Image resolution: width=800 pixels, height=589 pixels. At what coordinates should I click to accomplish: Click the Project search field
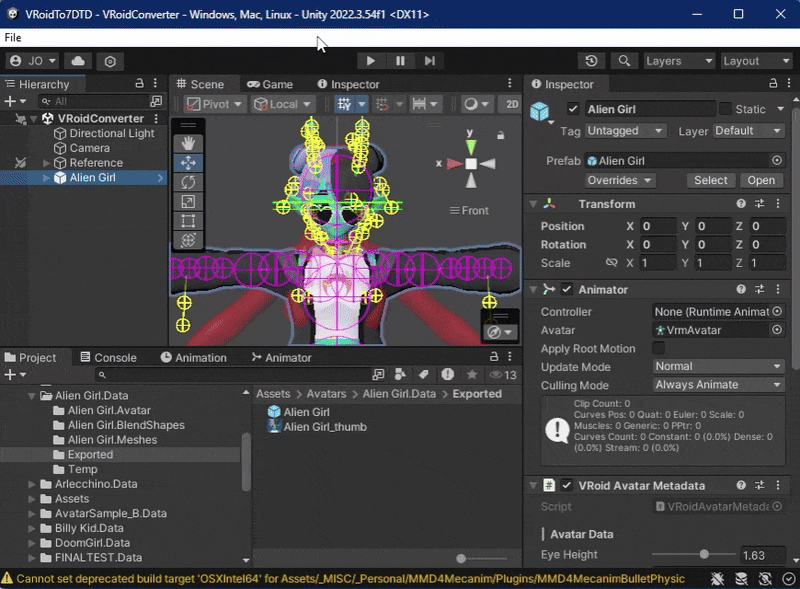(x=232, y=375)
